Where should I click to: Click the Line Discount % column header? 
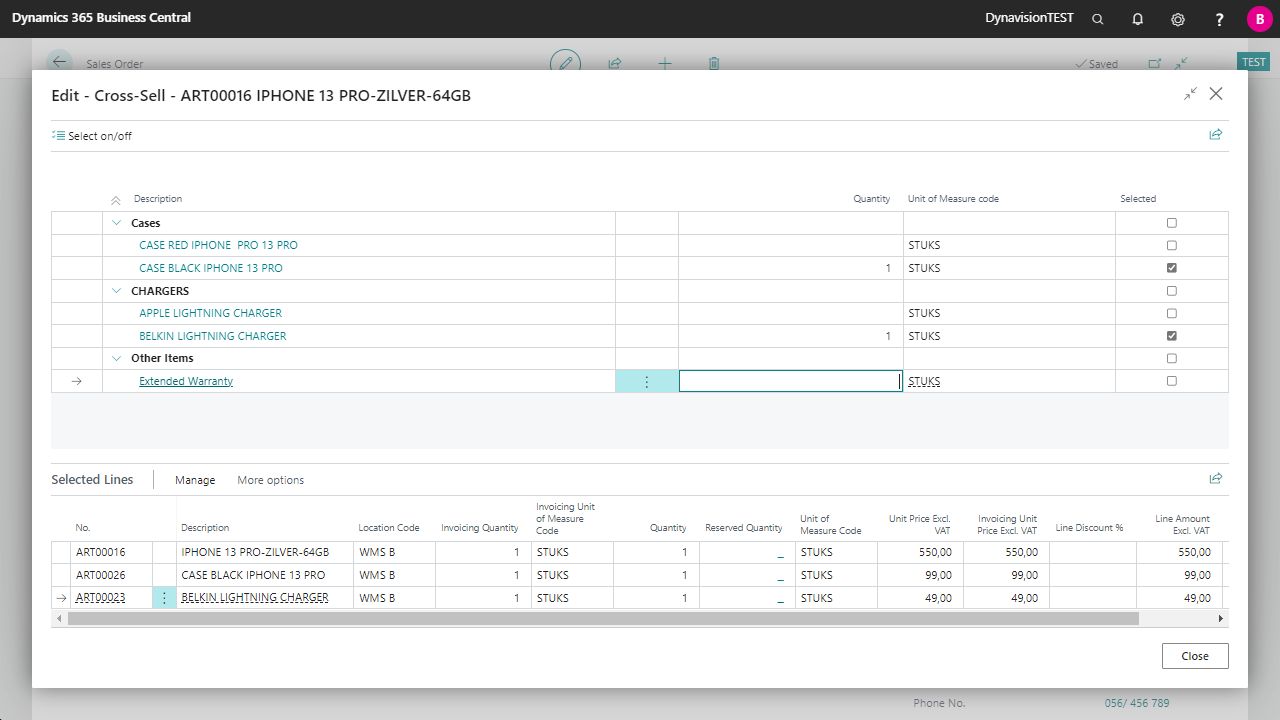(1089, 527)
